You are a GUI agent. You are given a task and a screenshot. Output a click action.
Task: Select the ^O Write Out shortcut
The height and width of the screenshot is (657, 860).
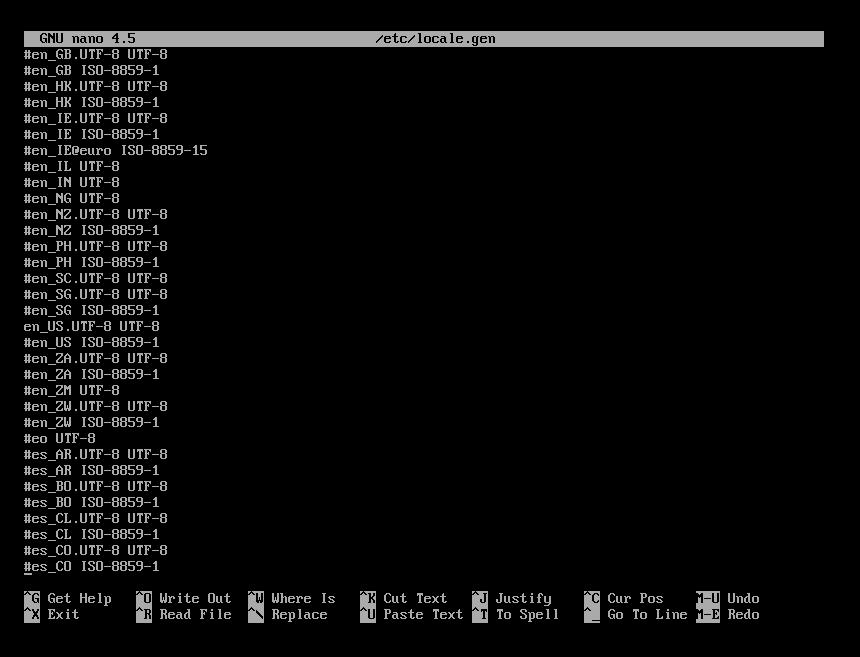click(183, 599)
